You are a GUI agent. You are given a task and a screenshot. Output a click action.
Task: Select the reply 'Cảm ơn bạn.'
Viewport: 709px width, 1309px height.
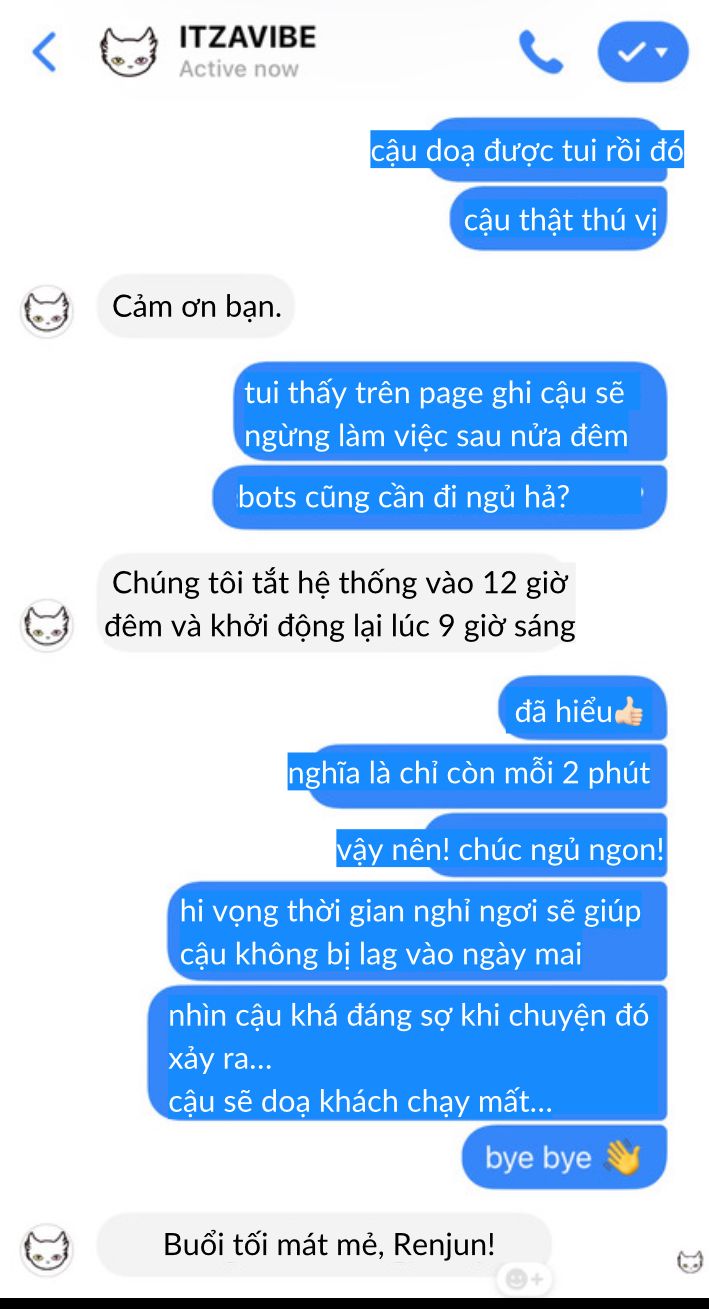196,306
